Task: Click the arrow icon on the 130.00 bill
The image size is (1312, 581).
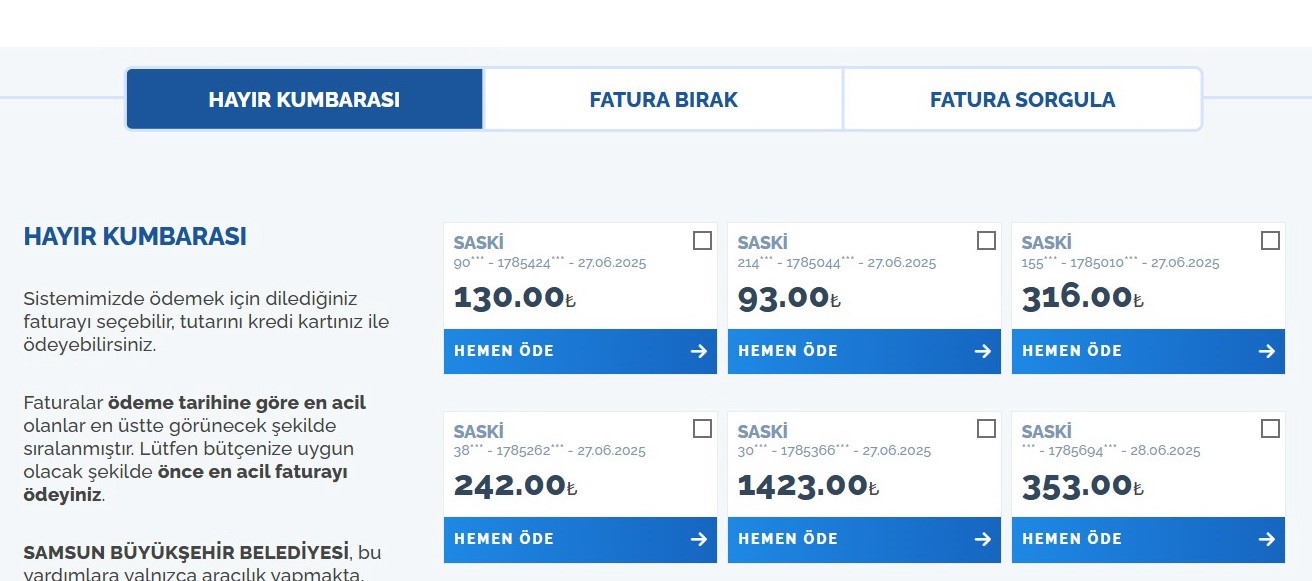Action: pyautogui.click(x=699, y=351)
